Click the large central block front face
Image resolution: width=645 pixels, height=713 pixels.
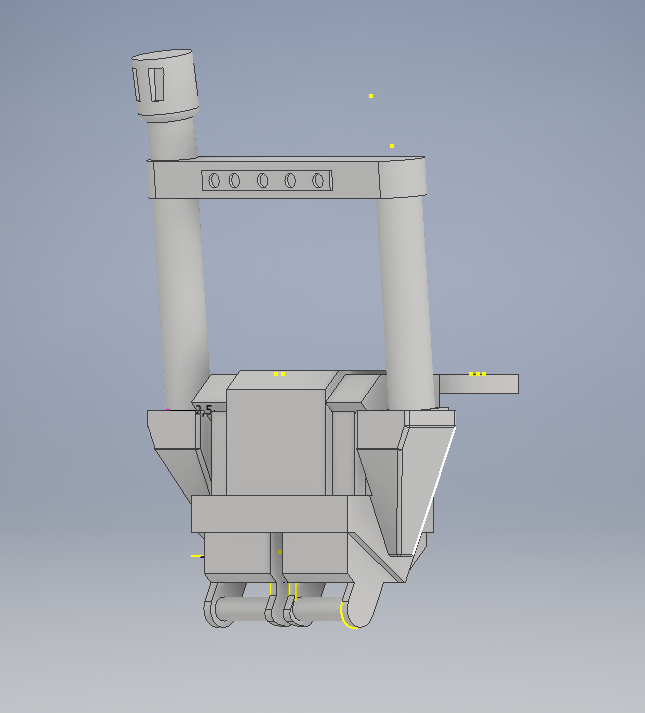(x=276, y=442)
